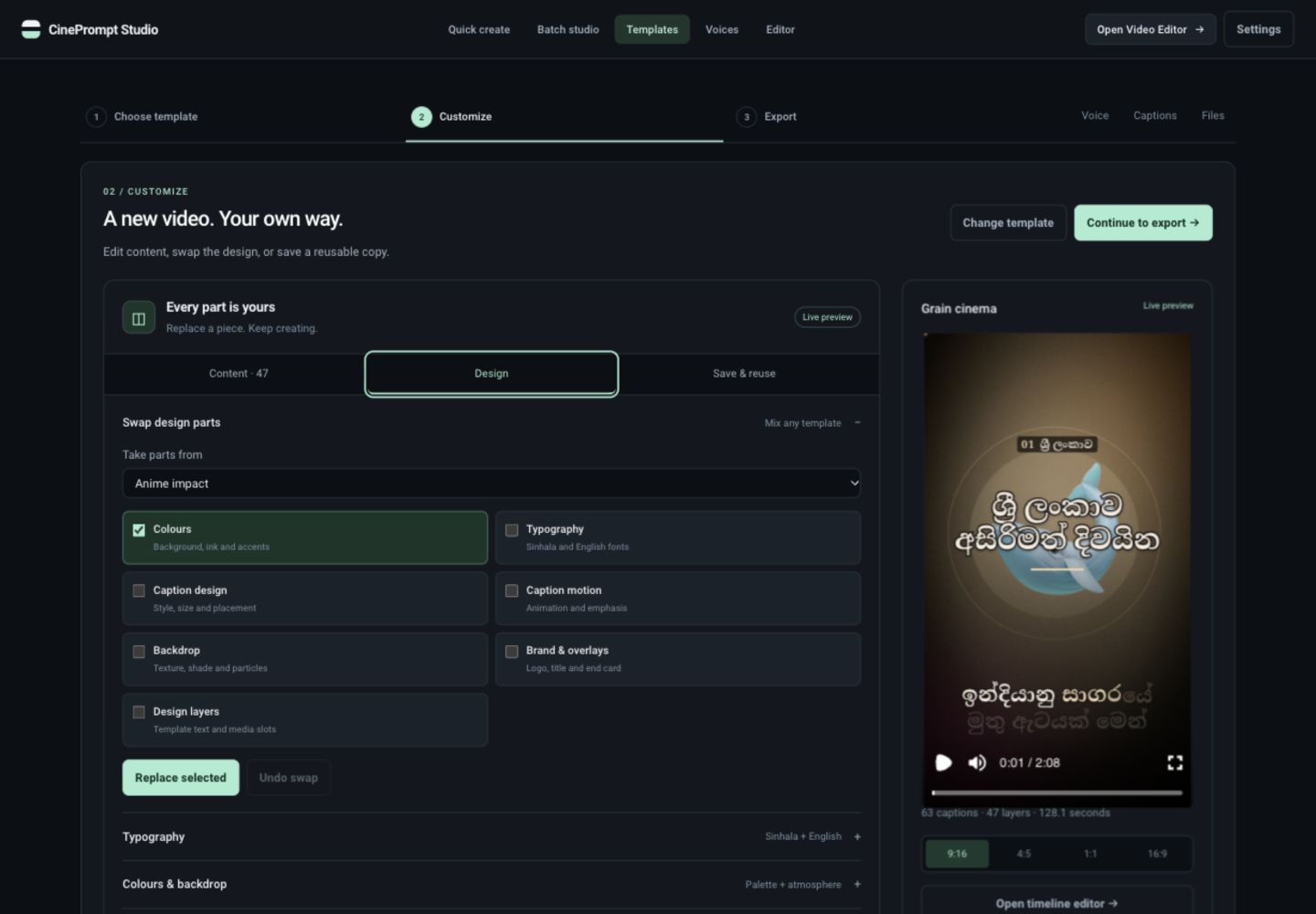Enter fullscreen on the video preview
Image resolution: width=1316 pixels, height=914 pixels.
coord(1175,762)
